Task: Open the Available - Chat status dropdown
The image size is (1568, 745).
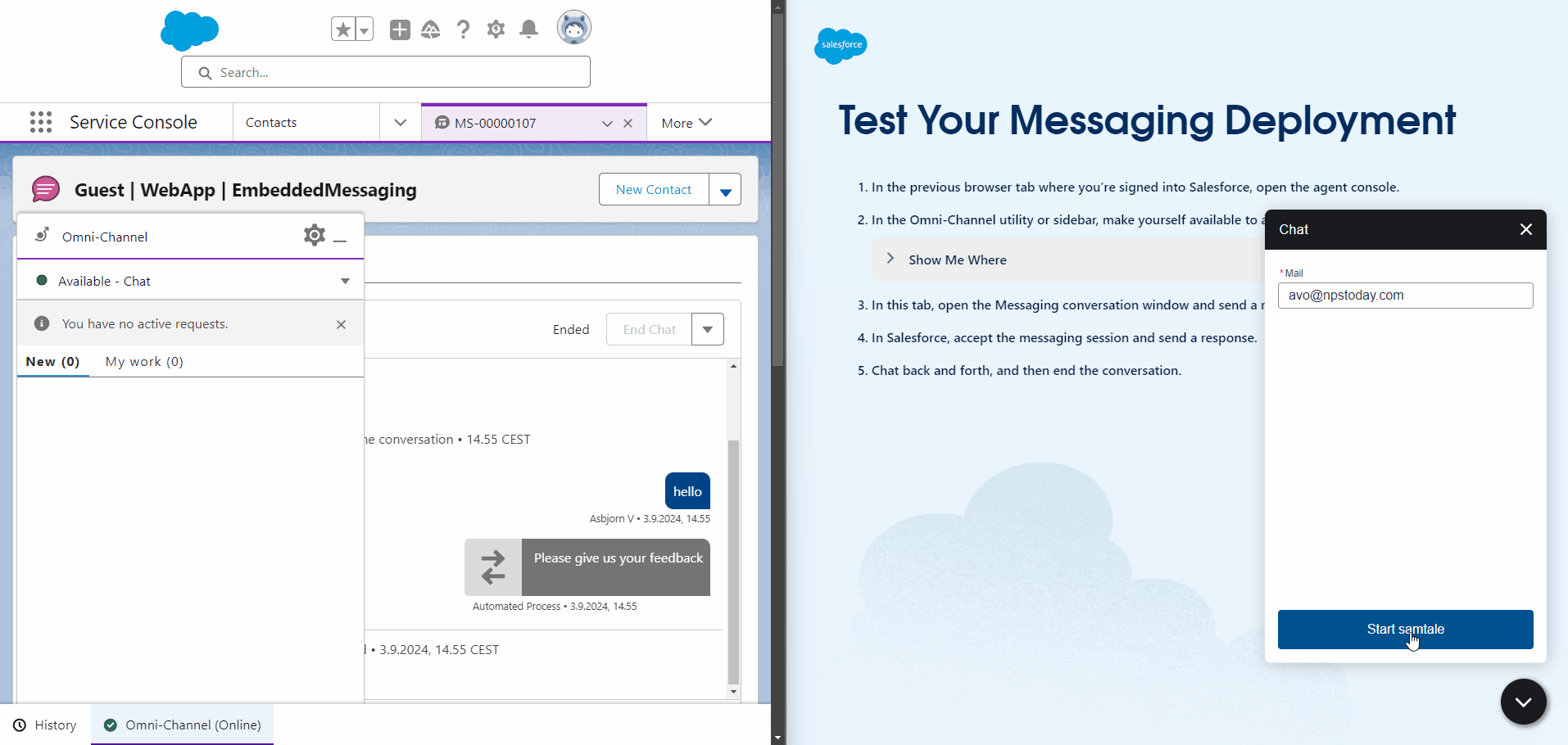Action: tap(345, 281)
